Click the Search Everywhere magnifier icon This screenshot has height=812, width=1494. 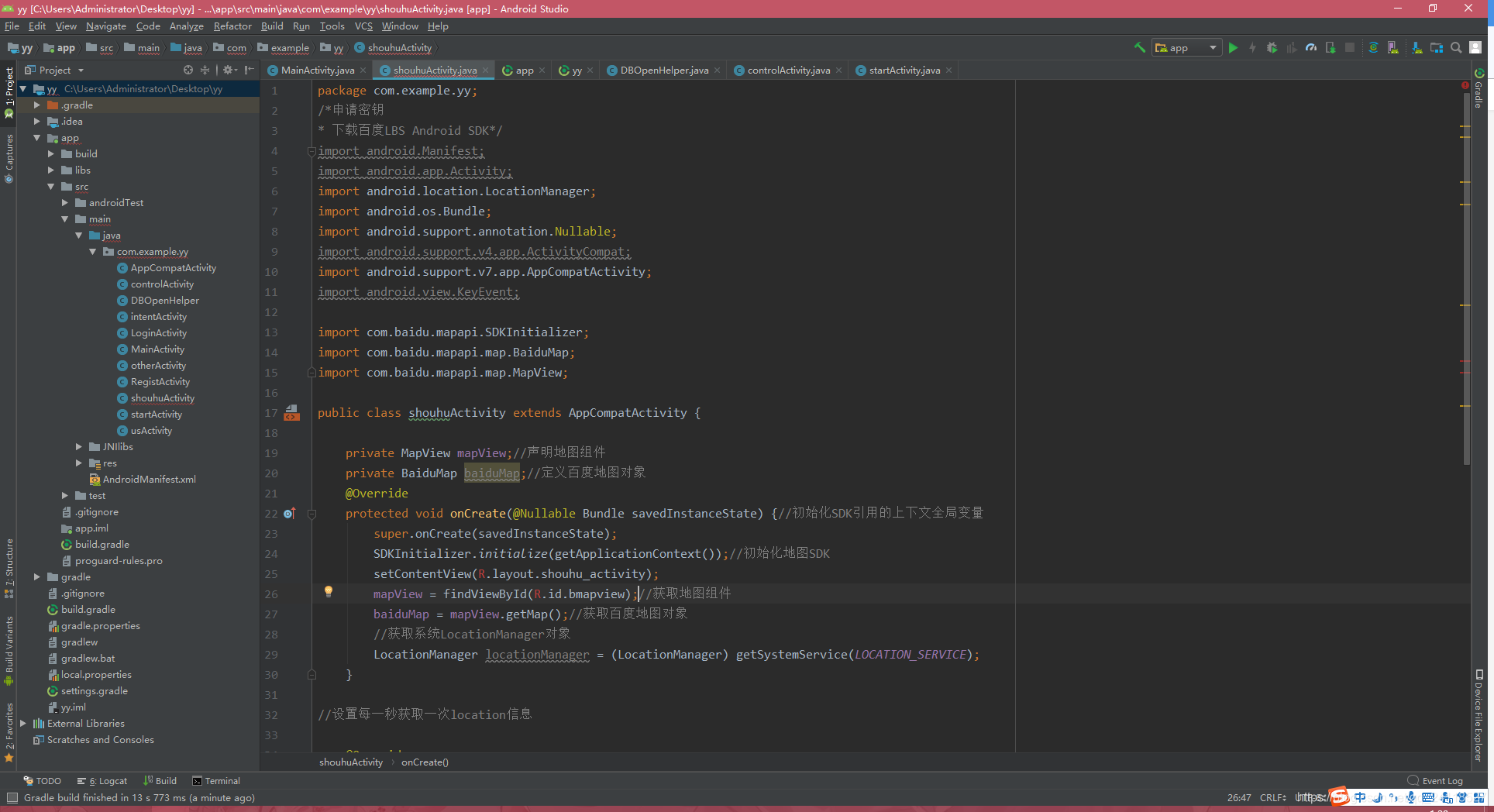[x=1456, y=47]
